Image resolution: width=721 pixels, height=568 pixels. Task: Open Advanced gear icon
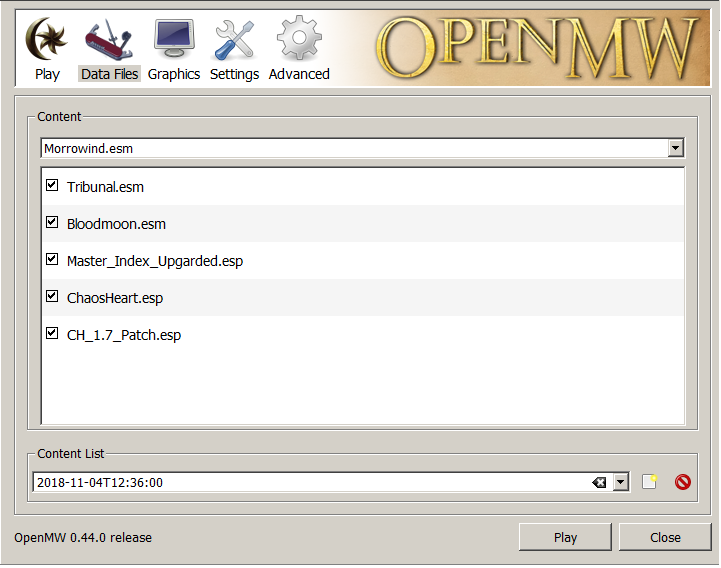pyautogui.click(x=299, y=38)
